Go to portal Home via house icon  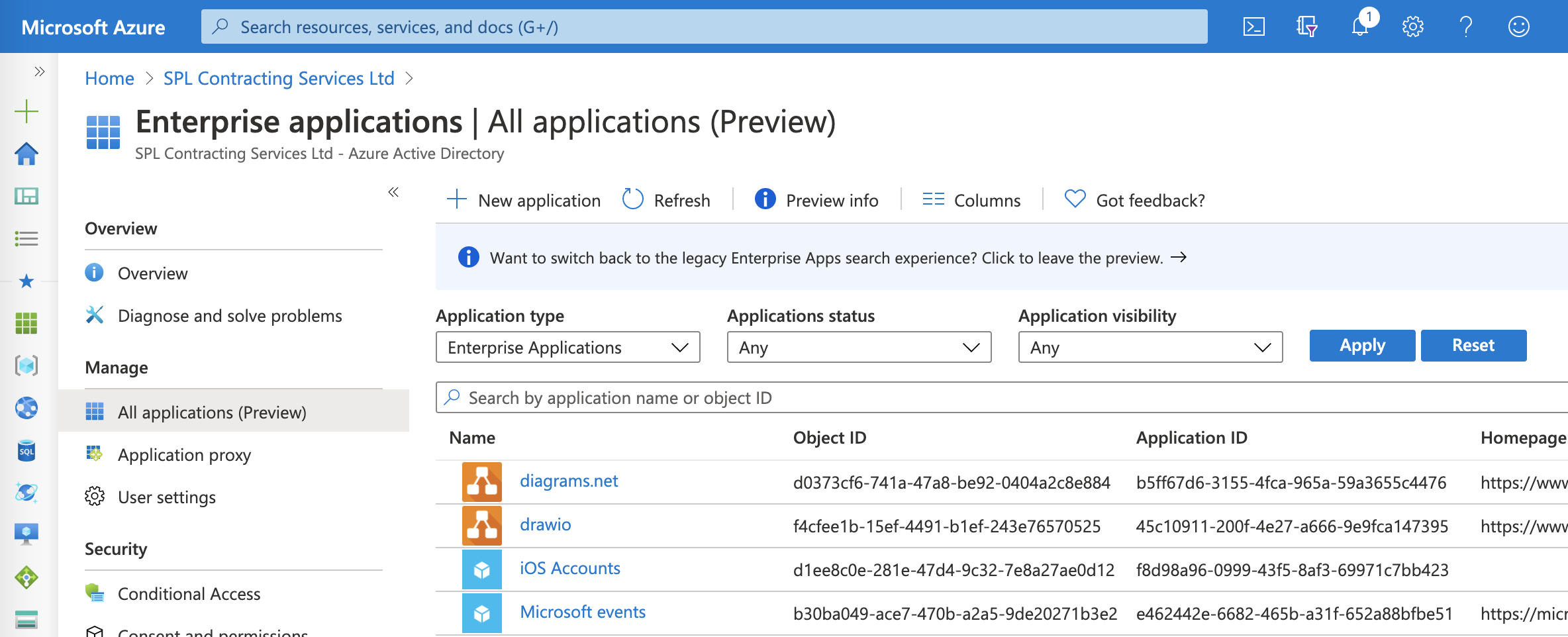click(x=26, y=154)
